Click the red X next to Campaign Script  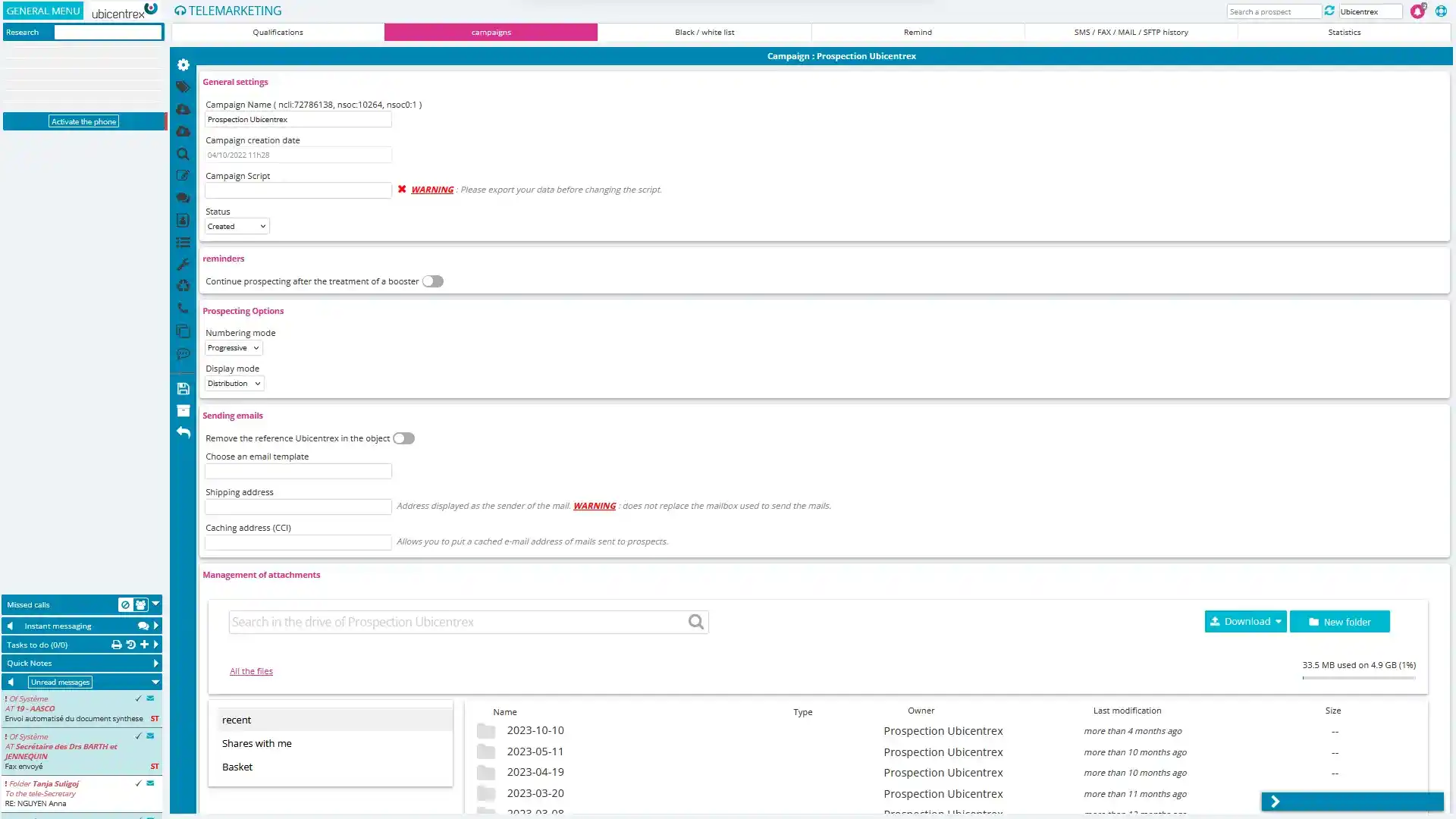coord(402,189)
